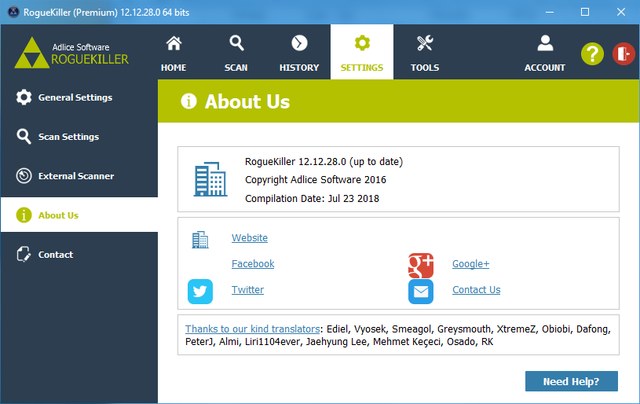Open the Account section

(545, 53)
